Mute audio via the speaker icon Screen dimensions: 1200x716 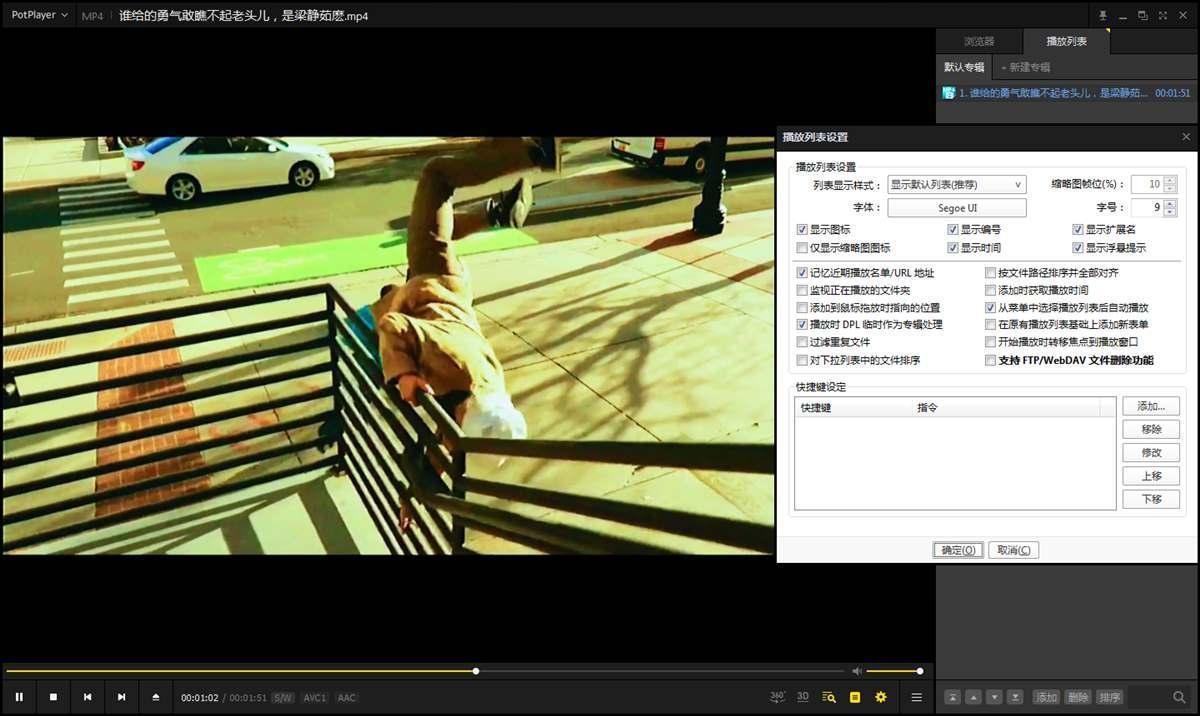tap(856, 671)
